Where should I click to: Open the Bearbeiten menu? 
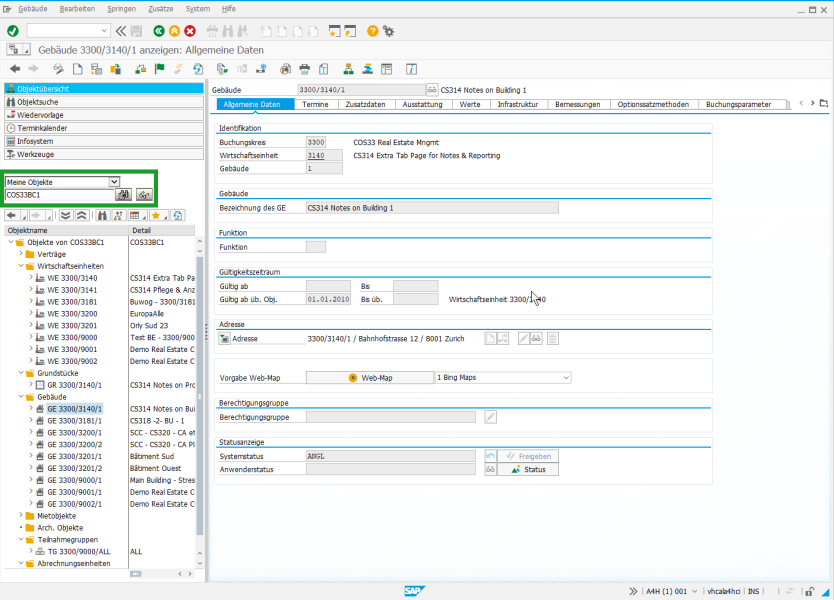tap(77, 9)
